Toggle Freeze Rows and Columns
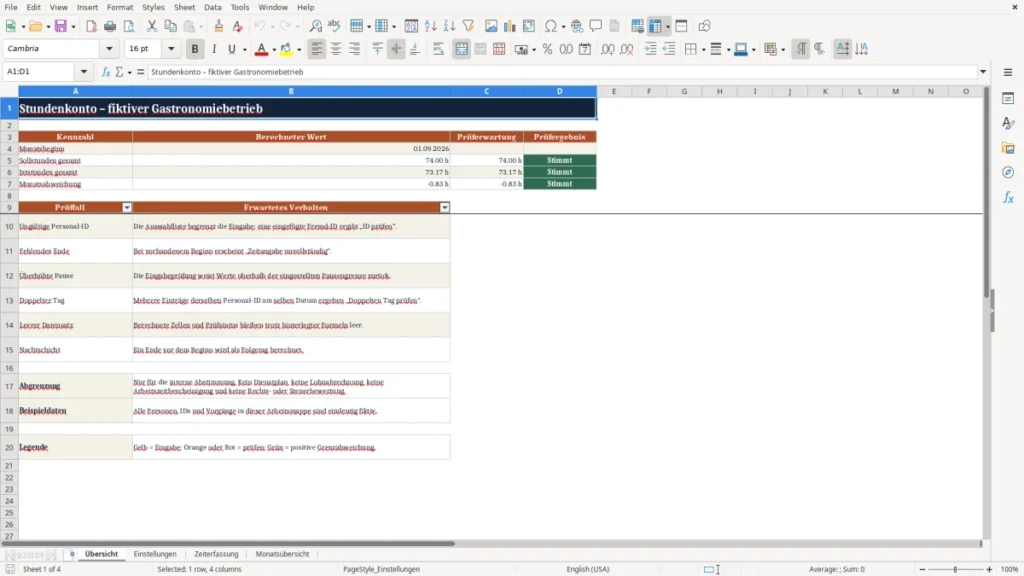Image resolution: width=1024 pixels, height=576 pixels. click(655, 26)
